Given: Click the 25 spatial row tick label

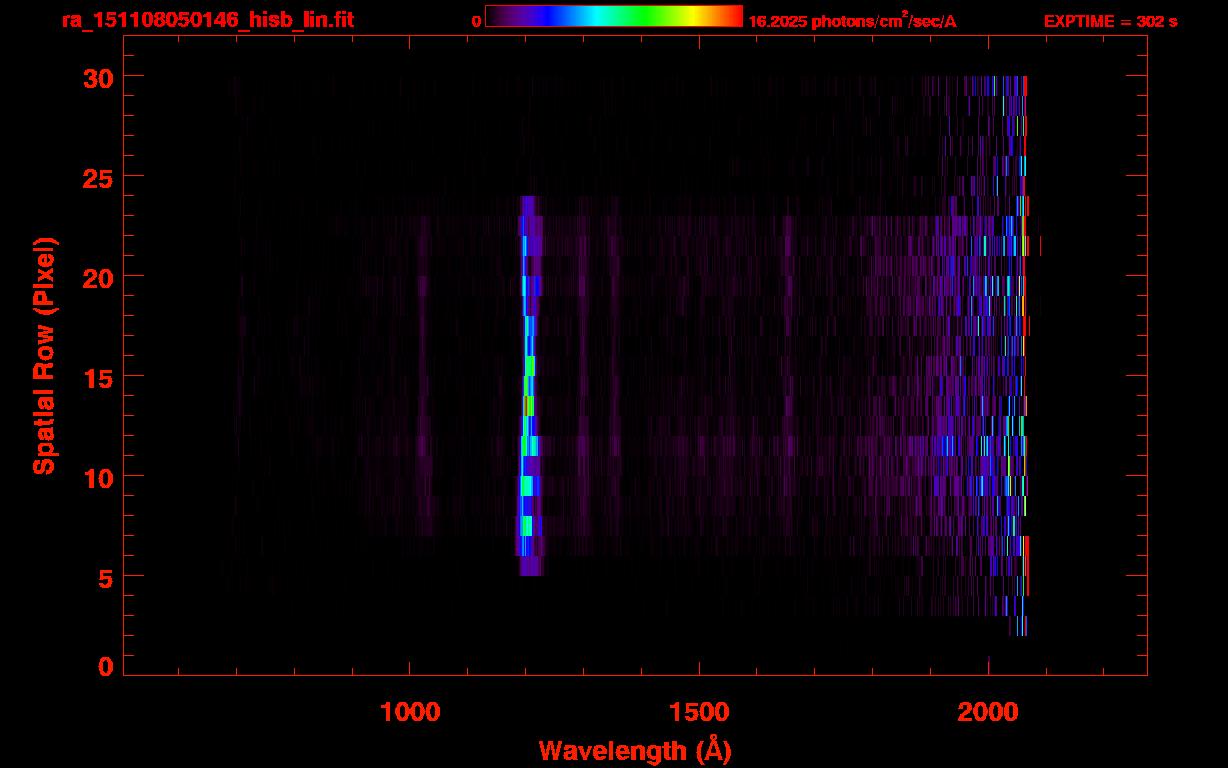Looking at the screenshot, I should click(98, 177).
